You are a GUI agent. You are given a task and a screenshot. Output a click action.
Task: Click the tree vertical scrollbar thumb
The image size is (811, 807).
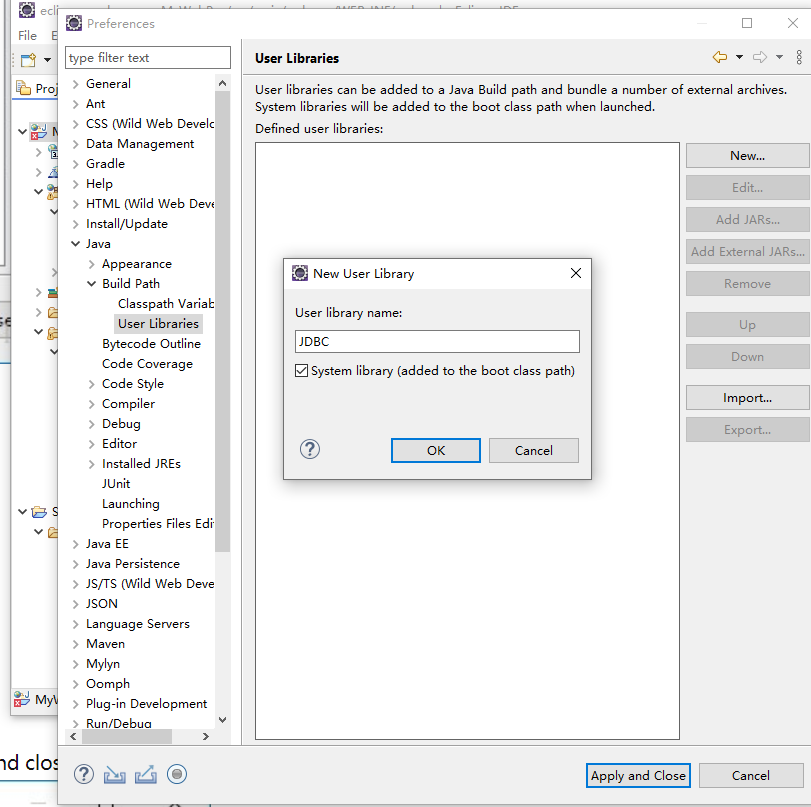(x=222, y=321)
